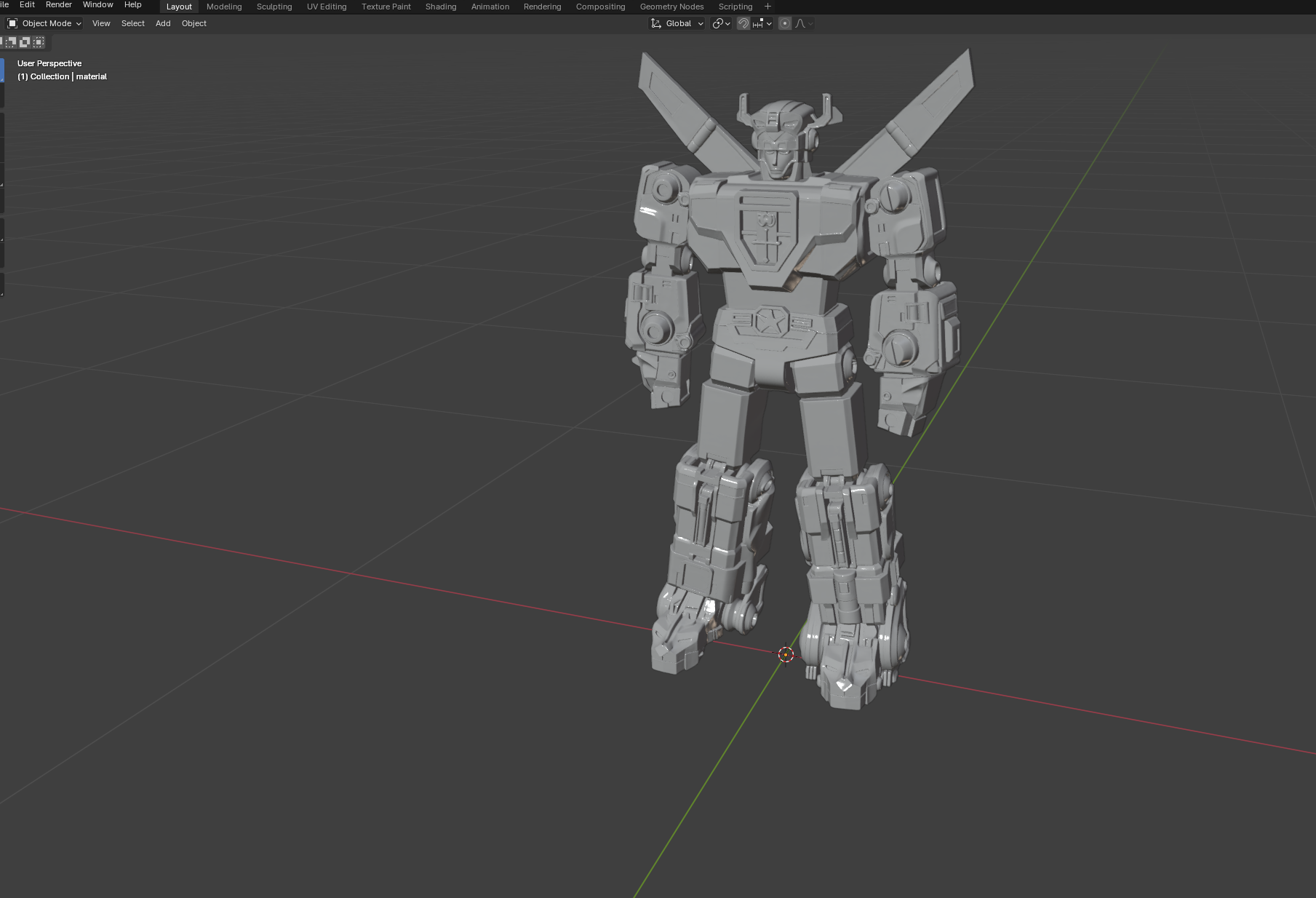This screenshot has height=898, width=1316.
Task: Open the viewport Select menu
Action: (x=132, y=23)
